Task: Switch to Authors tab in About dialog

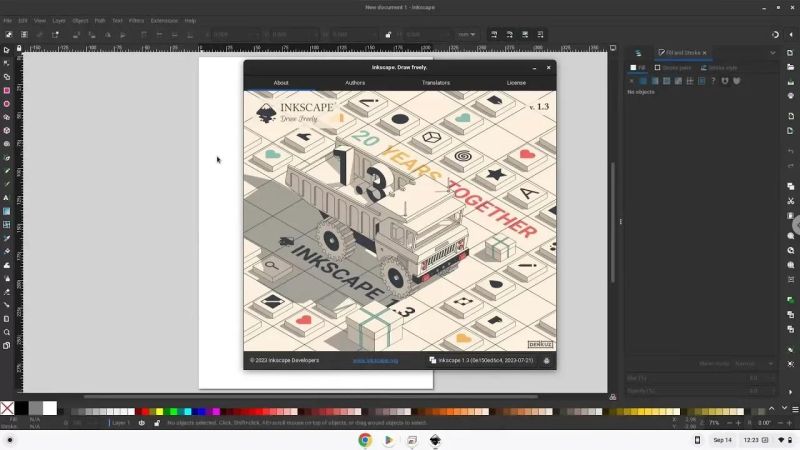Action: coord(355,83)
